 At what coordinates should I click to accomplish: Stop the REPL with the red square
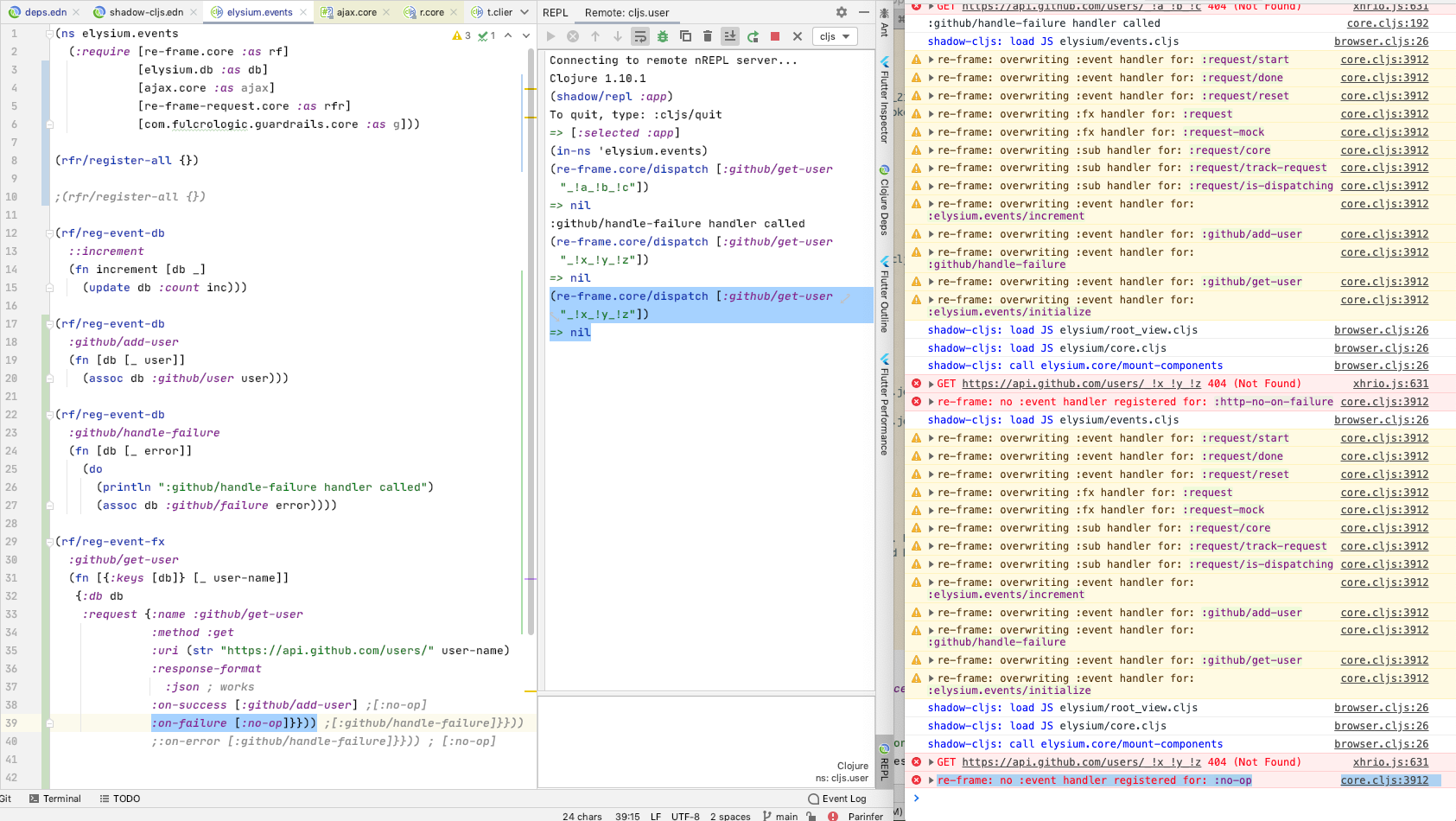[775, 36]
